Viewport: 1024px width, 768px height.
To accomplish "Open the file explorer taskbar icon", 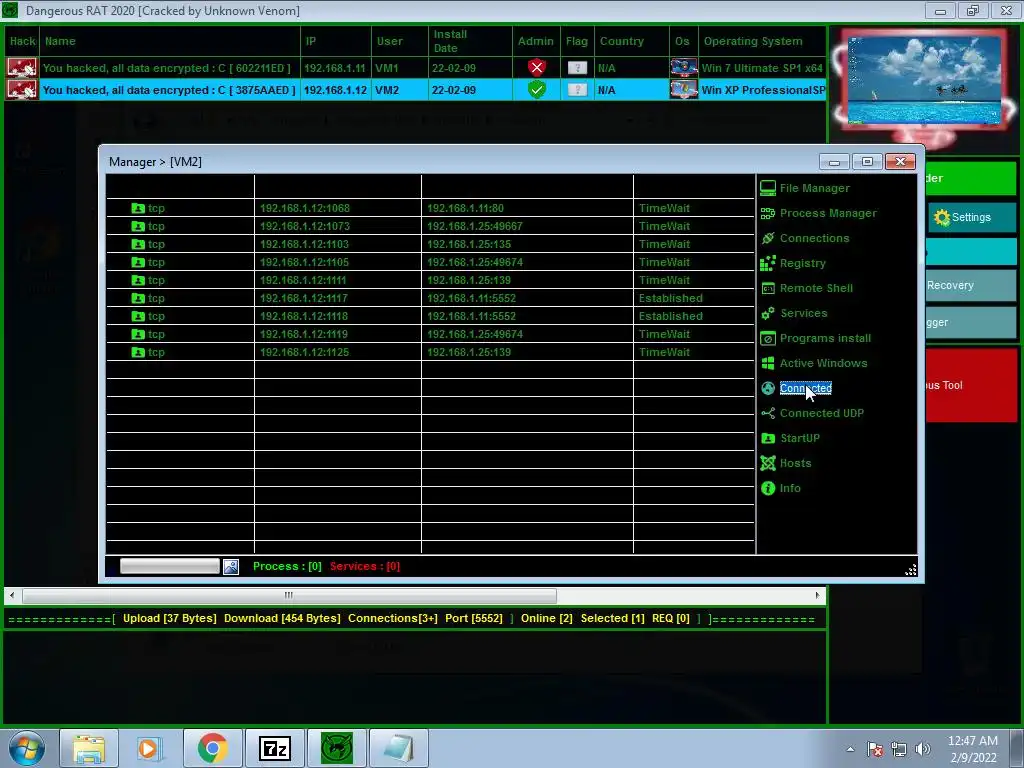I will point(89,748).
